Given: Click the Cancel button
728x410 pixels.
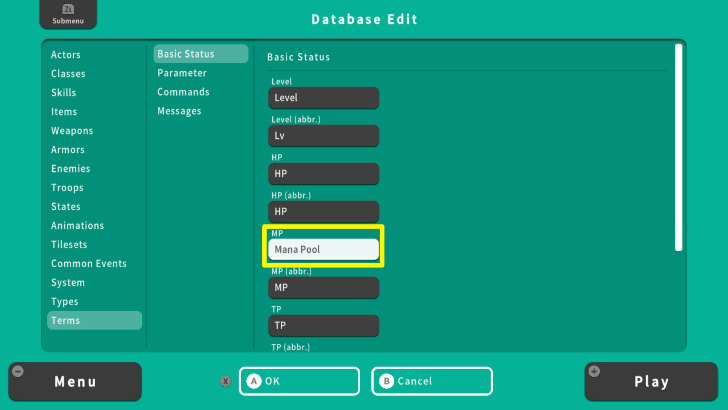Looking at the screenshot, I should click(432, 381).
